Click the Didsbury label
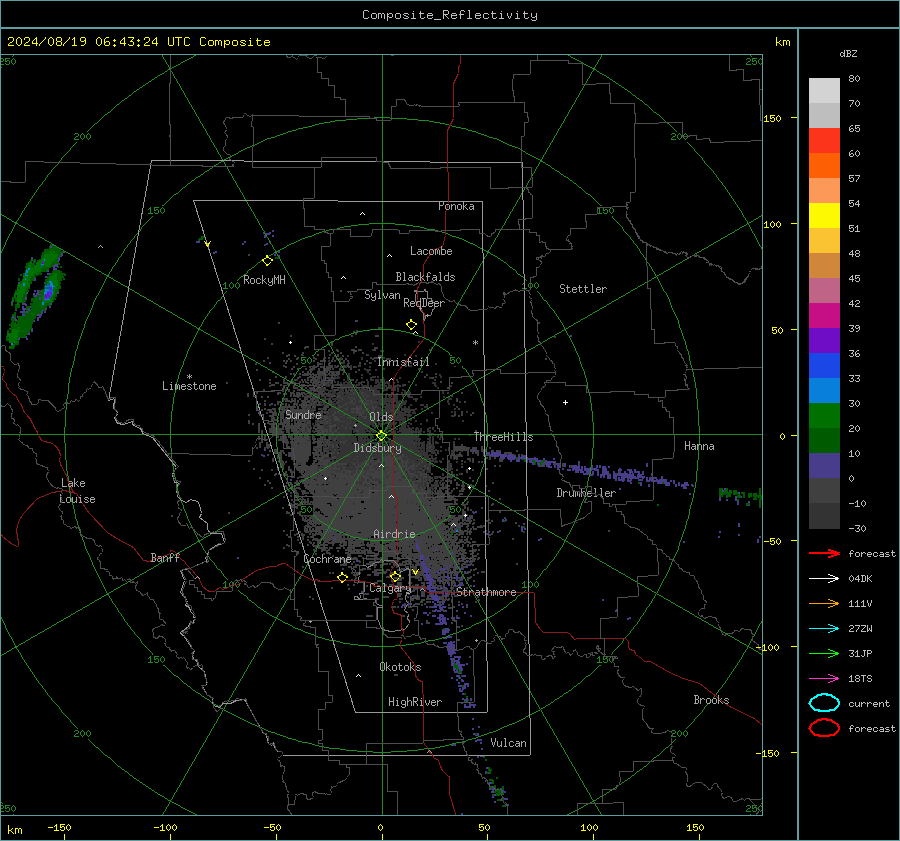900x841 pixels. pyautogui.click(x=377, y=448)
